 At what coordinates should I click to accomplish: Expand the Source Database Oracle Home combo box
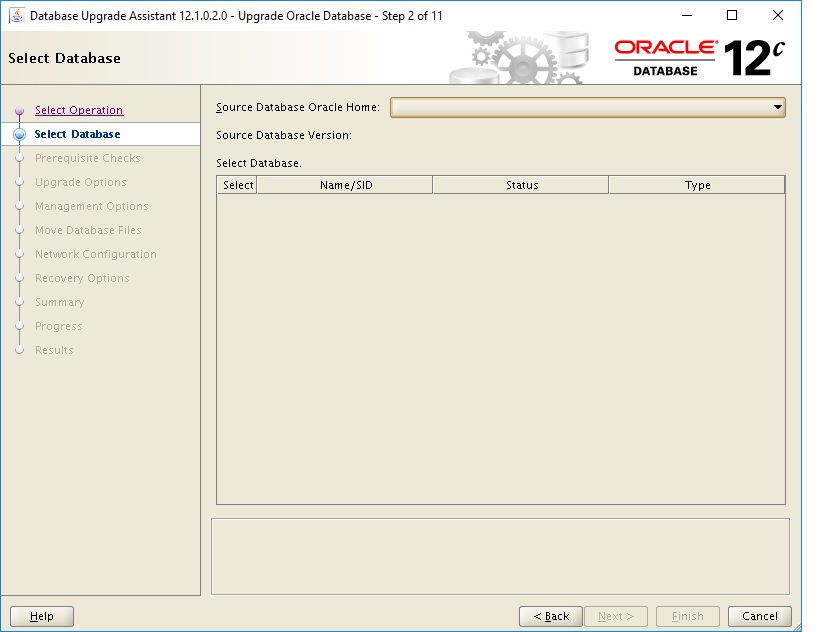[590, 107]
